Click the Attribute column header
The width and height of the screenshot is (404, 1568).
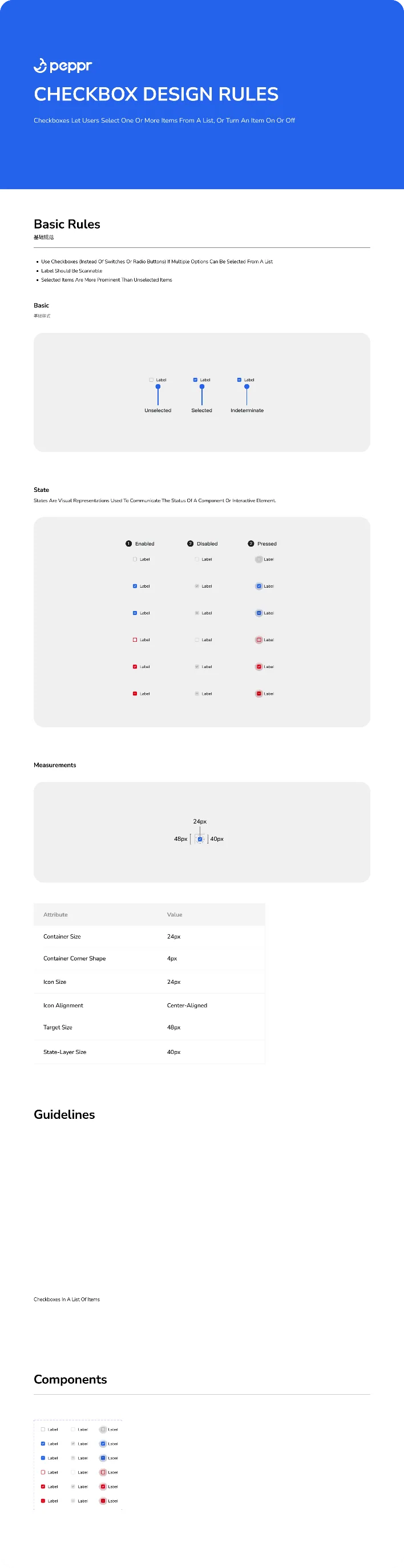[x=55, y=914]
